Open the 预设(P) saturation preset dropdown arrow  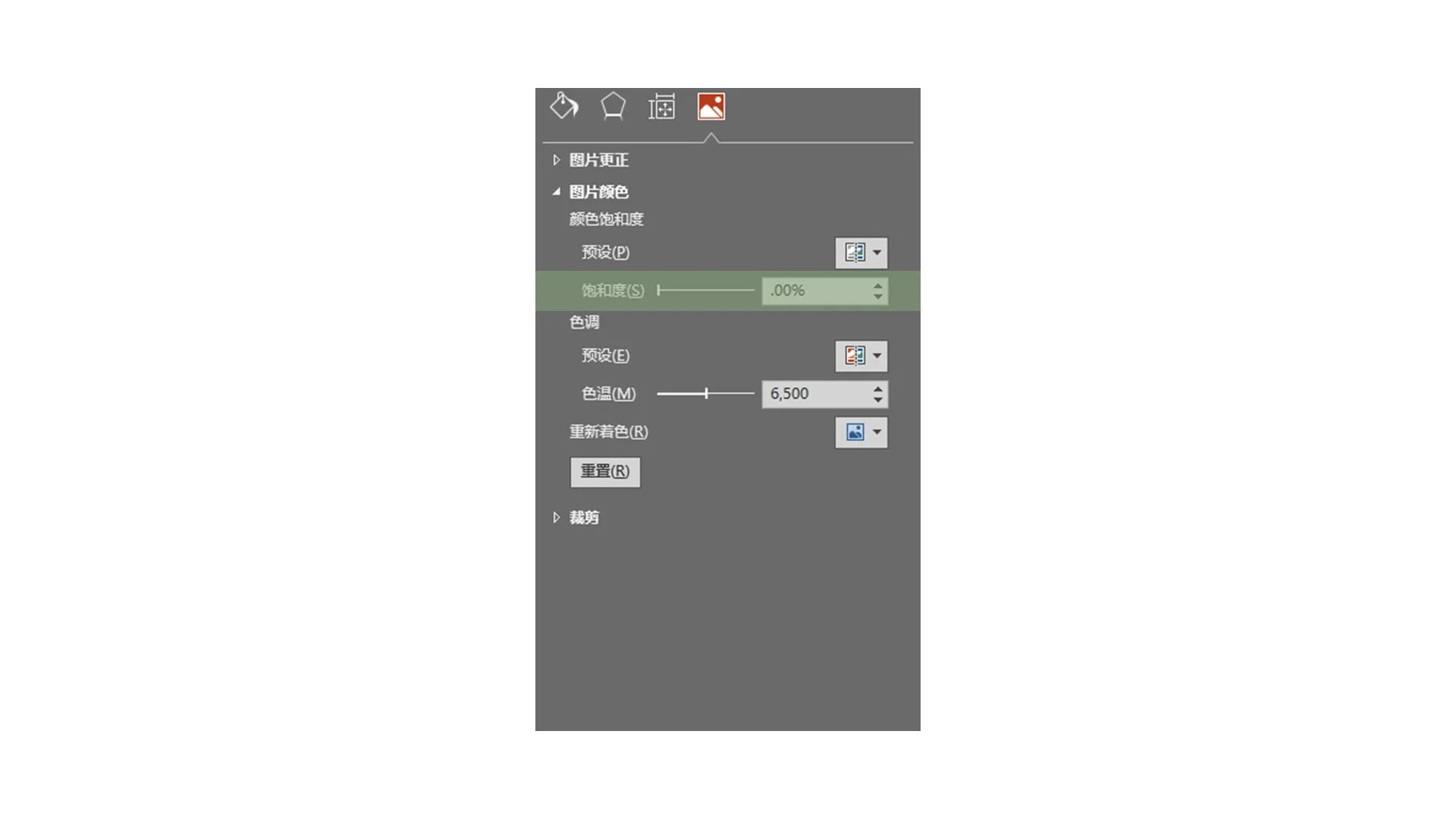877,253
